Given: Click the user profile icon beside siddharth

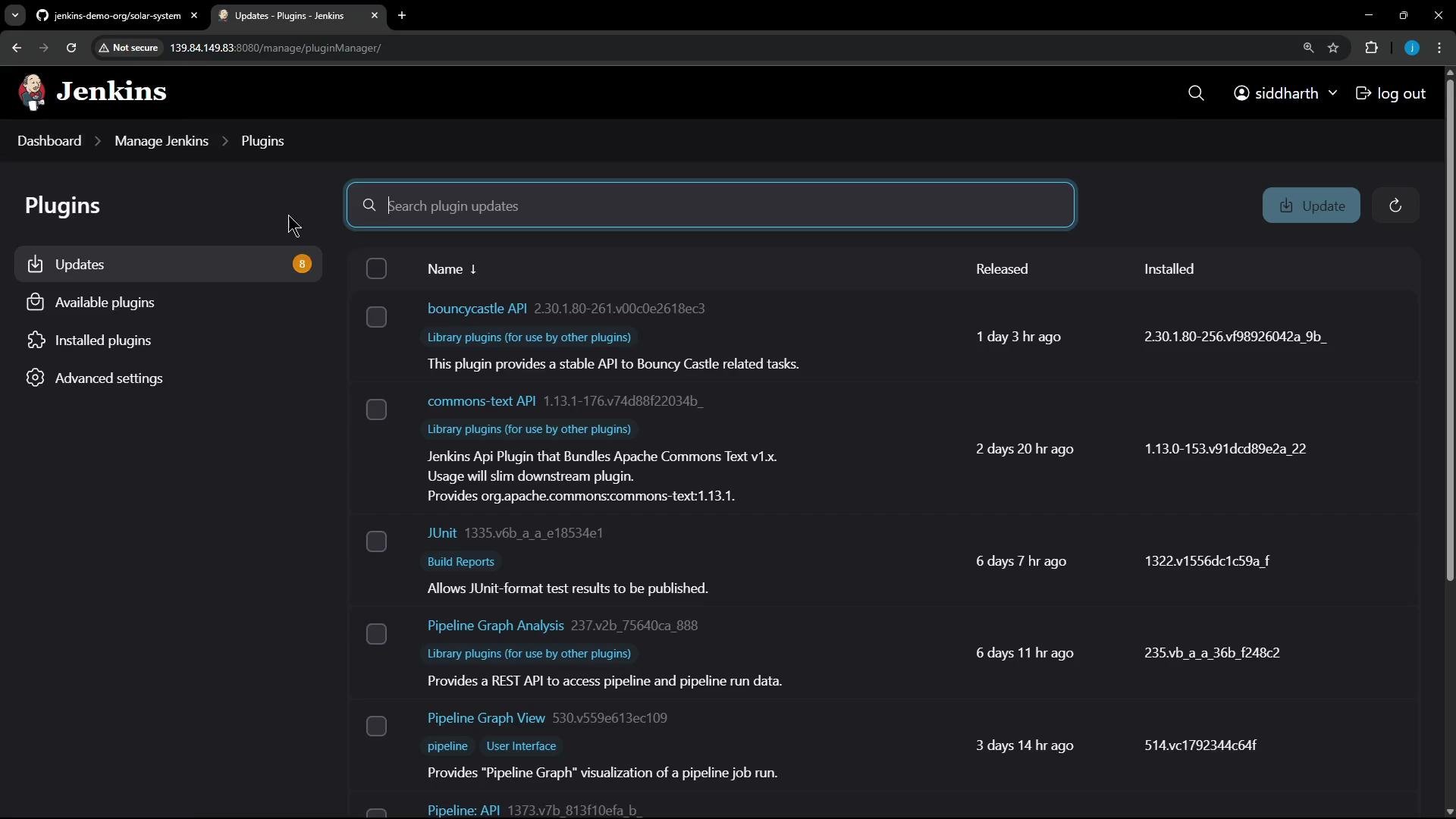Looking at the screenshot, I should [x=1241, y=93].
